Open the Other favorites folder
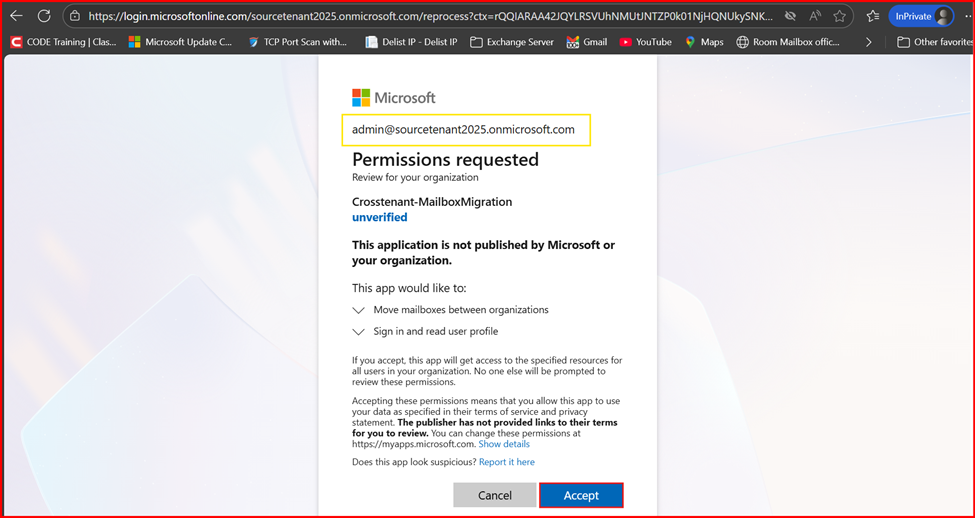The image size is (975, 518). 934,42
